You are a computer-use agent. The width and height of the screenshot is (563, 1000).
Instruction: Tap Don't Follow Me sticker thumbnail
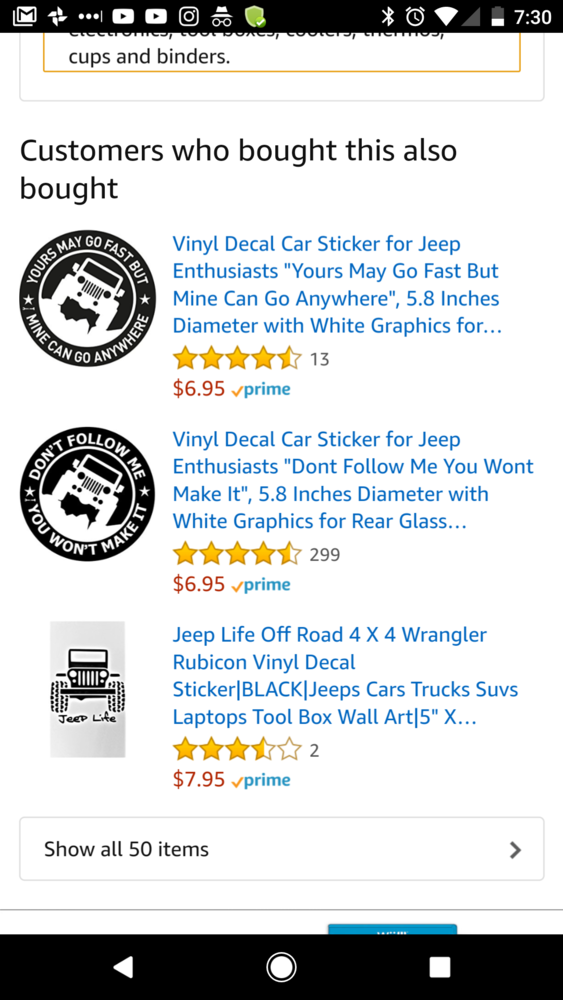pos(87,494)
